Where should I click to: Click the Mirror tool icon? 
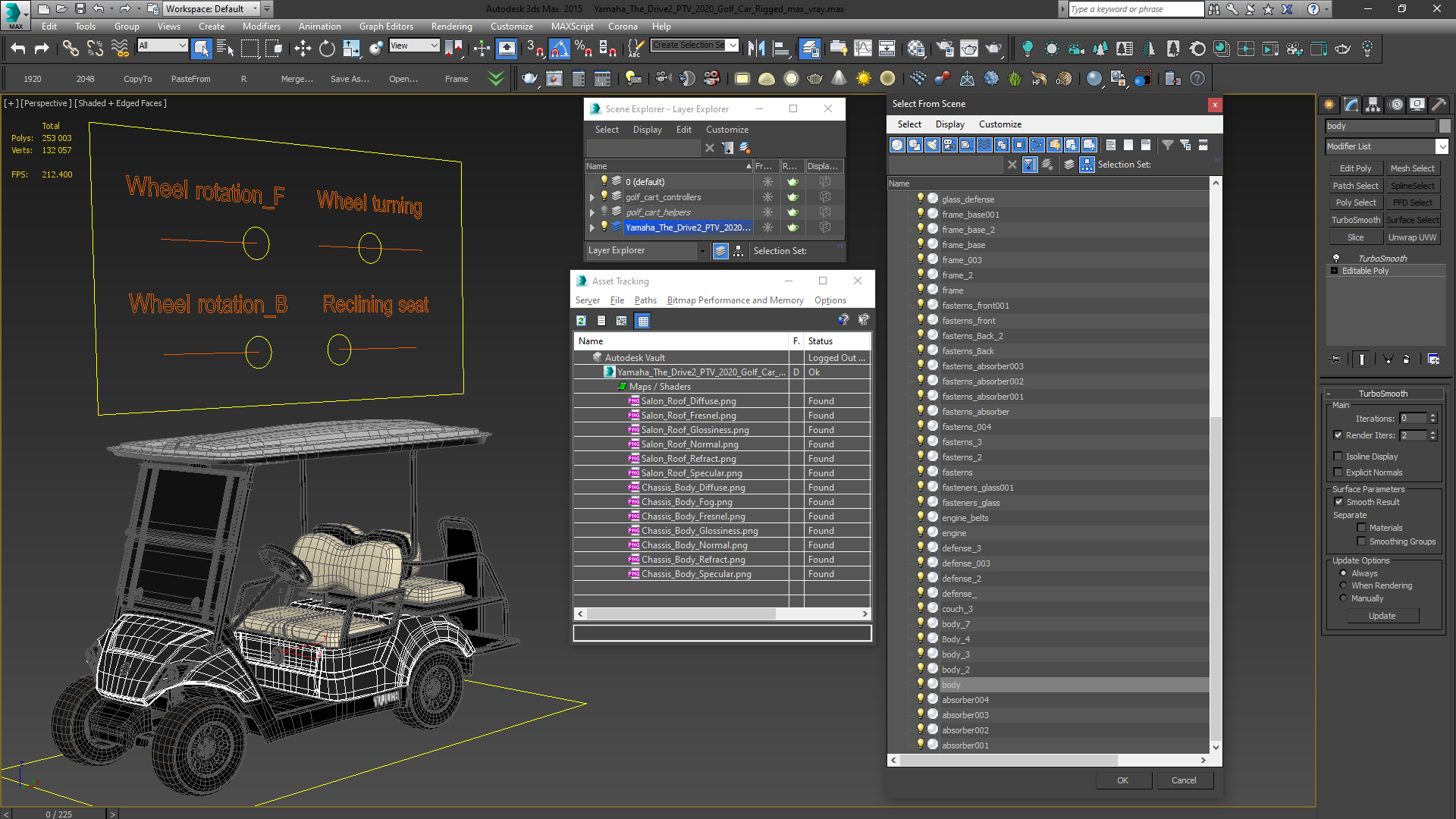[x=756, y=49]
